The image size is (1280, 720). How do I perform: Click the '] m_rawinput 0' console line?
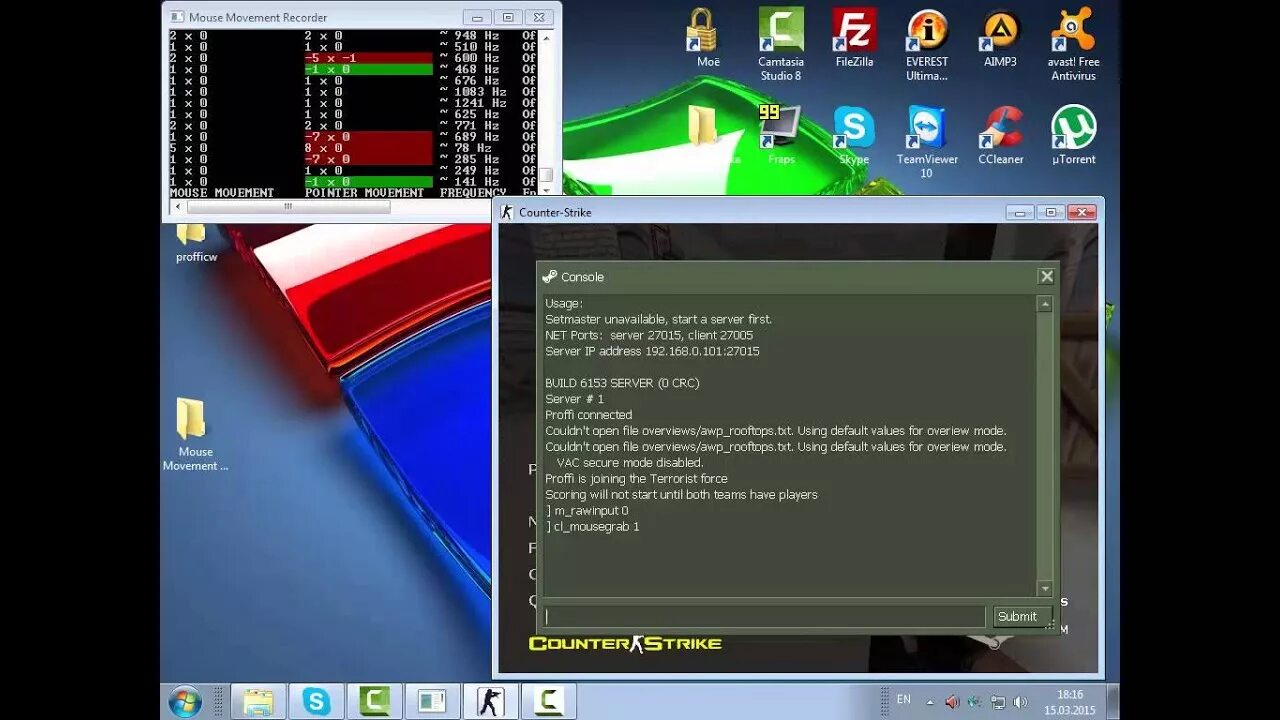[x=586, y=510]
